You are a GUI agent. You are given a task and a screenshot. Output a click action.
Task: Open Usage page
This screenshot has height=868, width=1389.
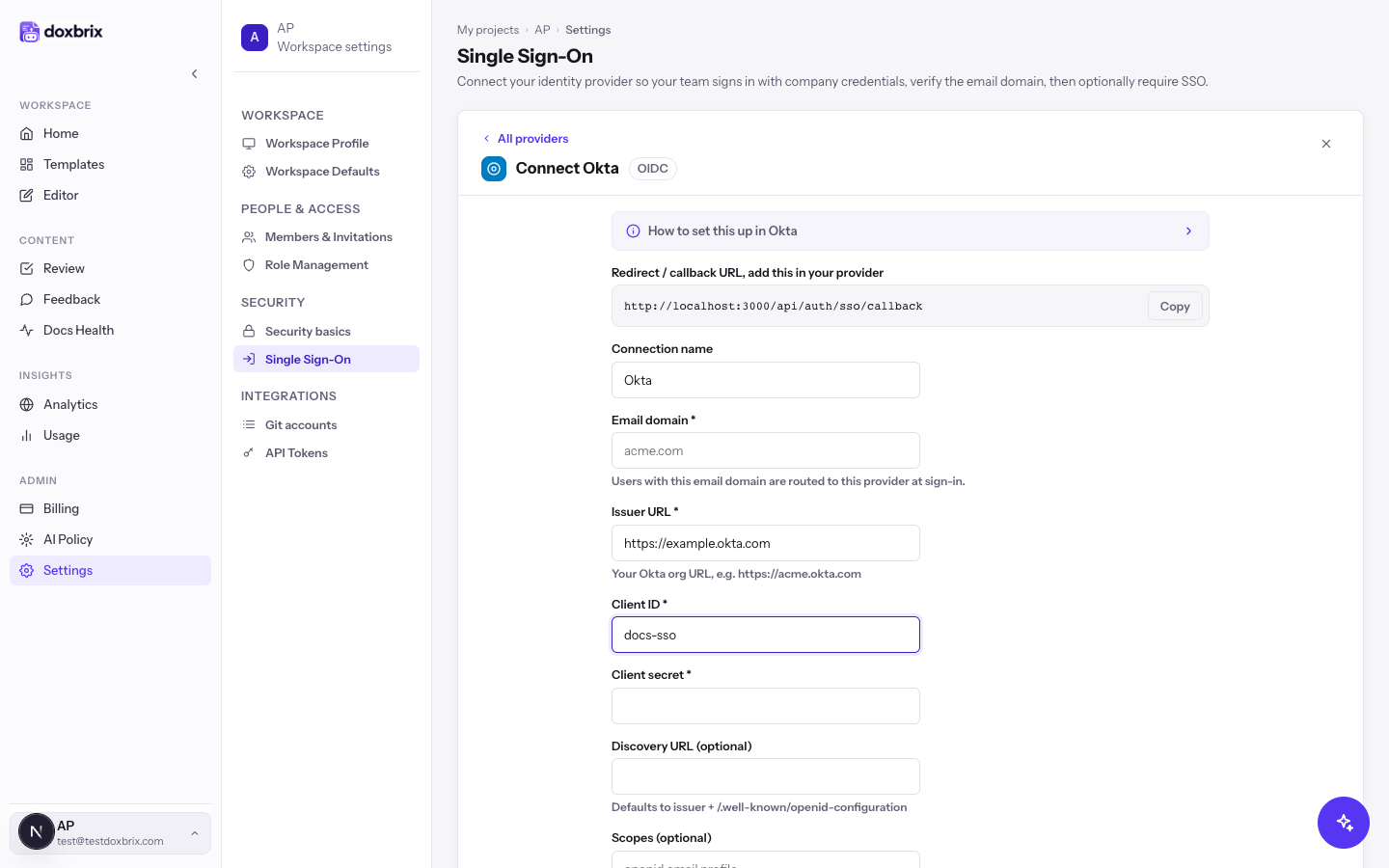(110, 435)
